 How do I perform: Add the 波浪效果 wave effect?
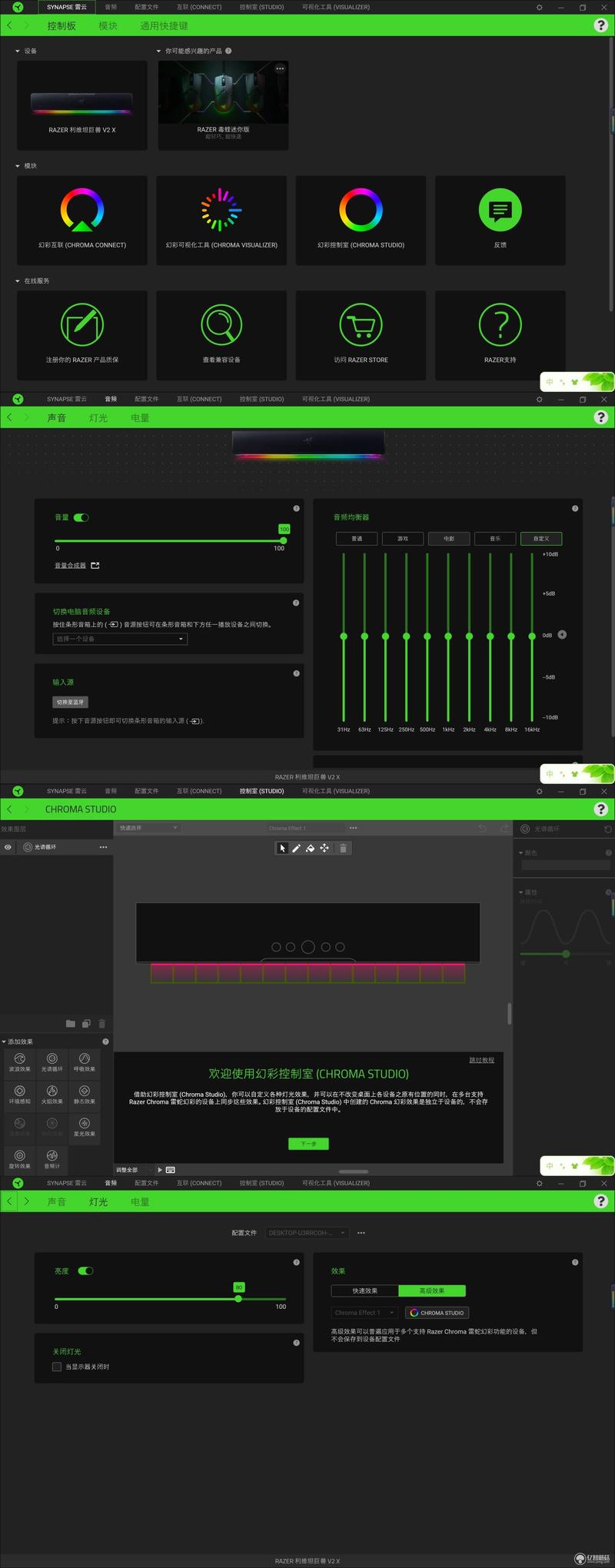pos(20,1063)
